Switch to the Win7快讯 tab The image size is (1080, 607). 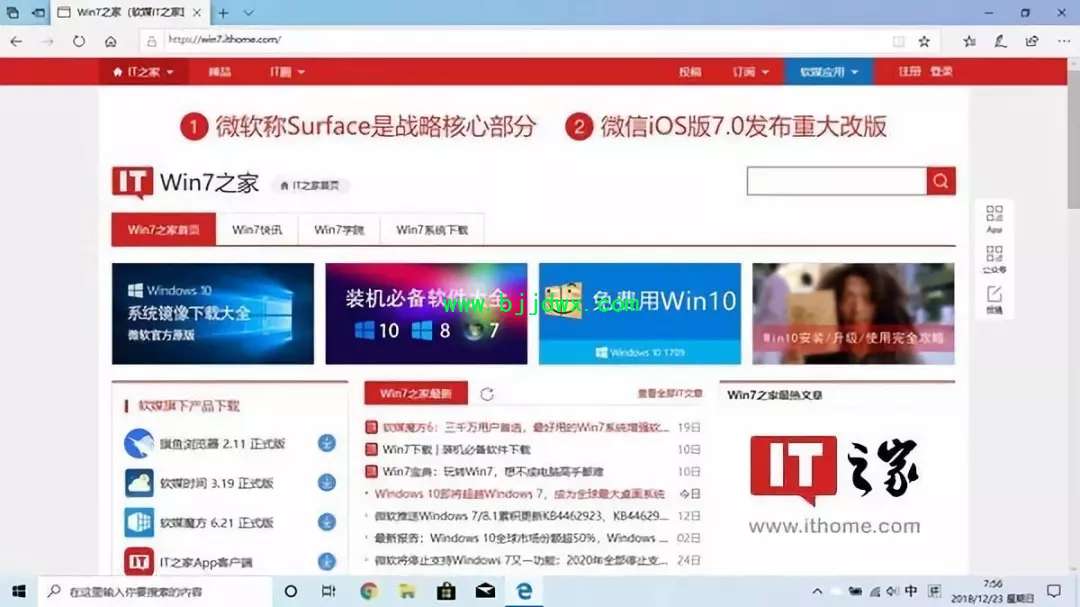click(257, 229)
